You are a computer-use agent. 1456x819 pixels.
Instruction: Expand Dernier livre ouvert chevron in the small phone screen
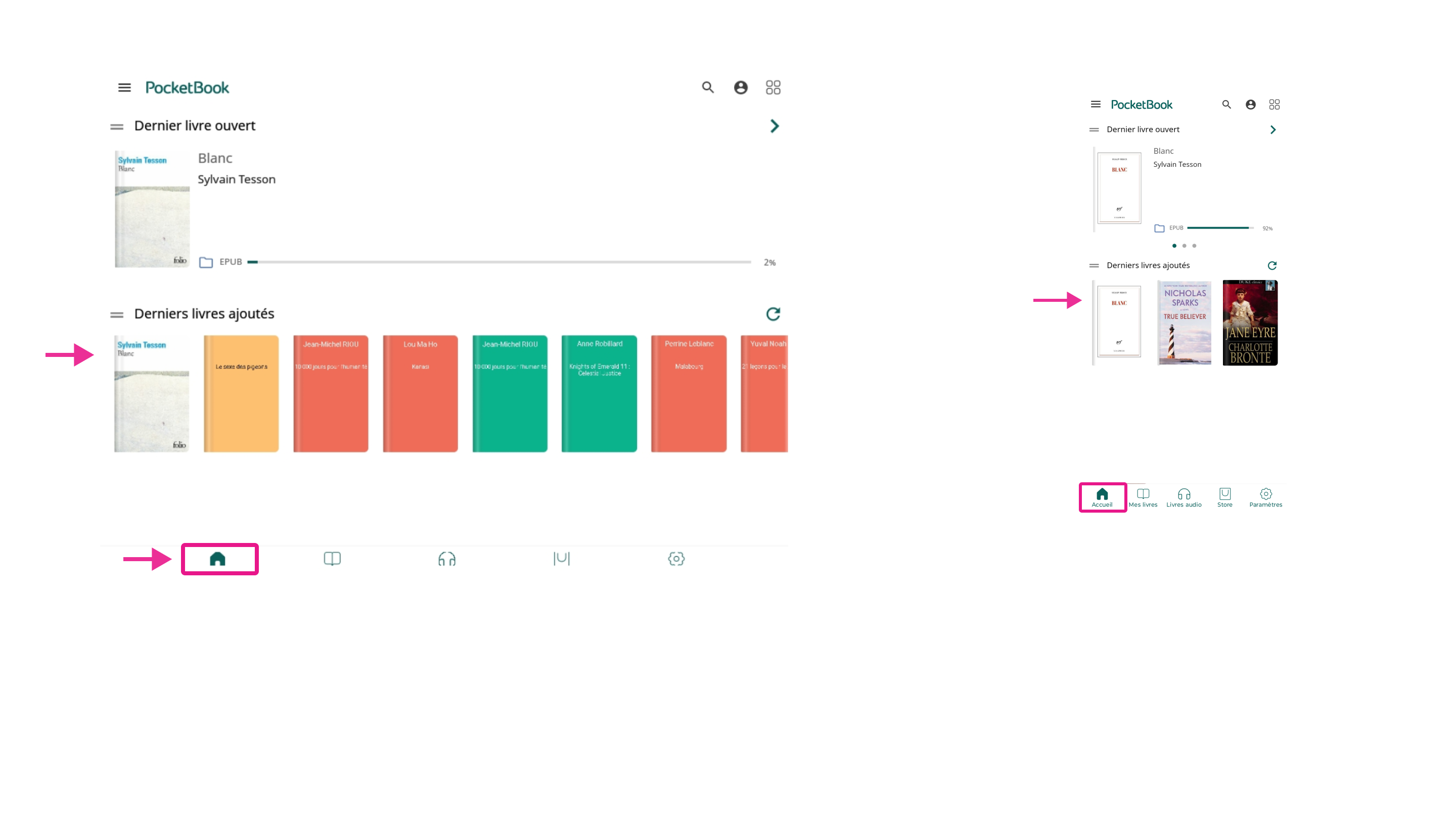coord(1273,130)
